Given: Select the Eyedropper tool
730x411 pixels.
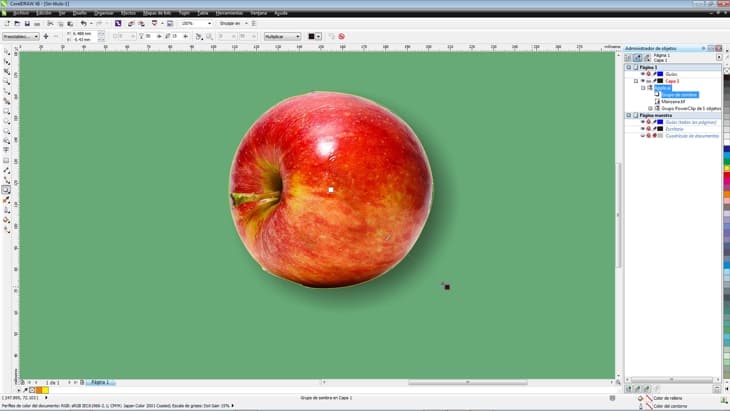Looking at the screenshot, I should coord(7,200).
